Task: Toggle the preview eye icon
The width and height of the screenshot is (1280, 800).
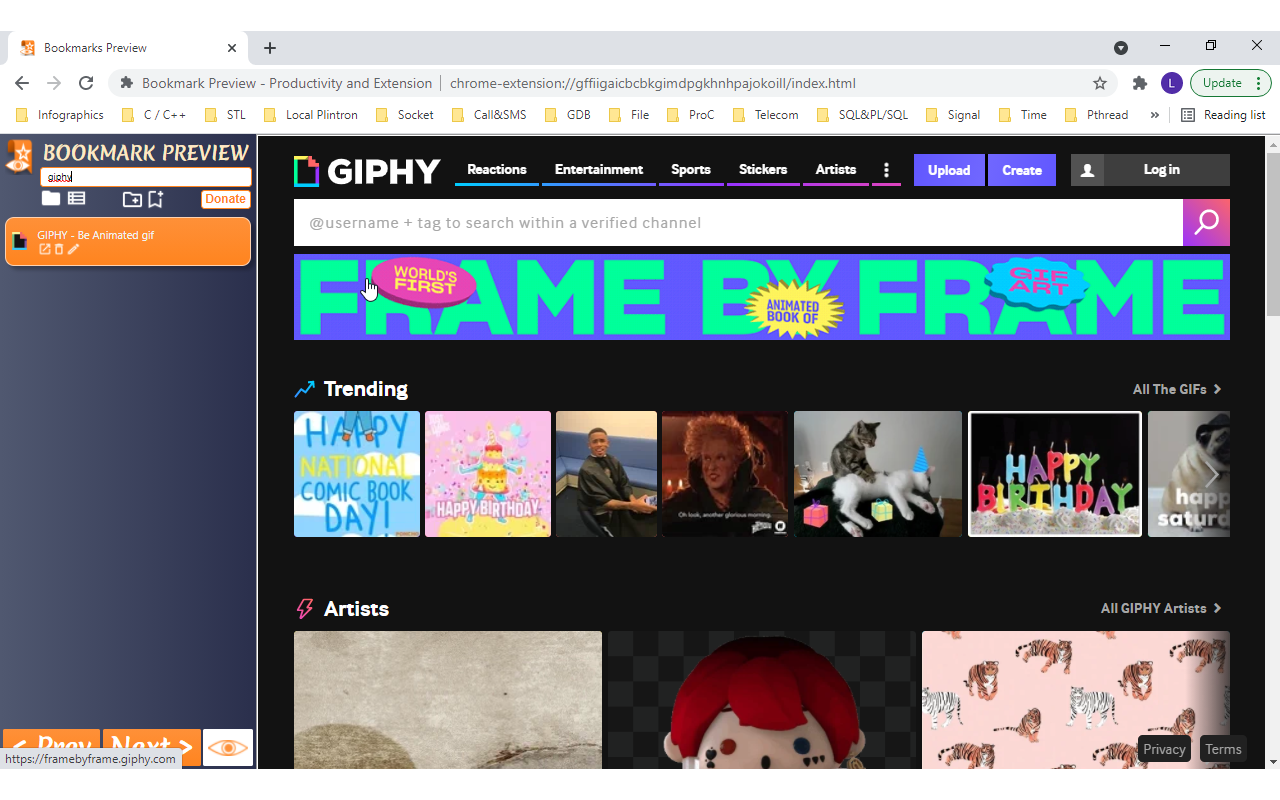Action: (x=227, y=747)
